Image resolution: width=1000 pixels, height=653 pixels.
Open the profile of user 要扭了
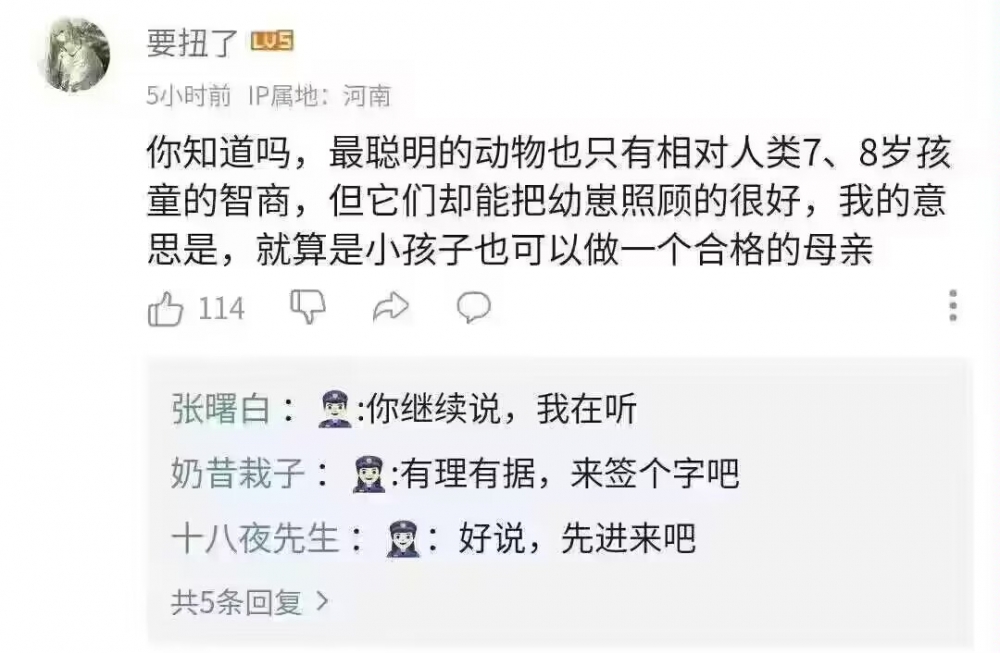tap(192, 42)
